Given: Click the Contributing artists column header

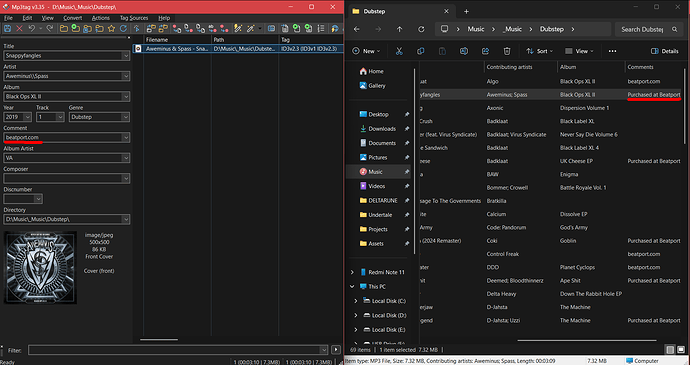Looking at the screenshot, I should click(509, 67).
